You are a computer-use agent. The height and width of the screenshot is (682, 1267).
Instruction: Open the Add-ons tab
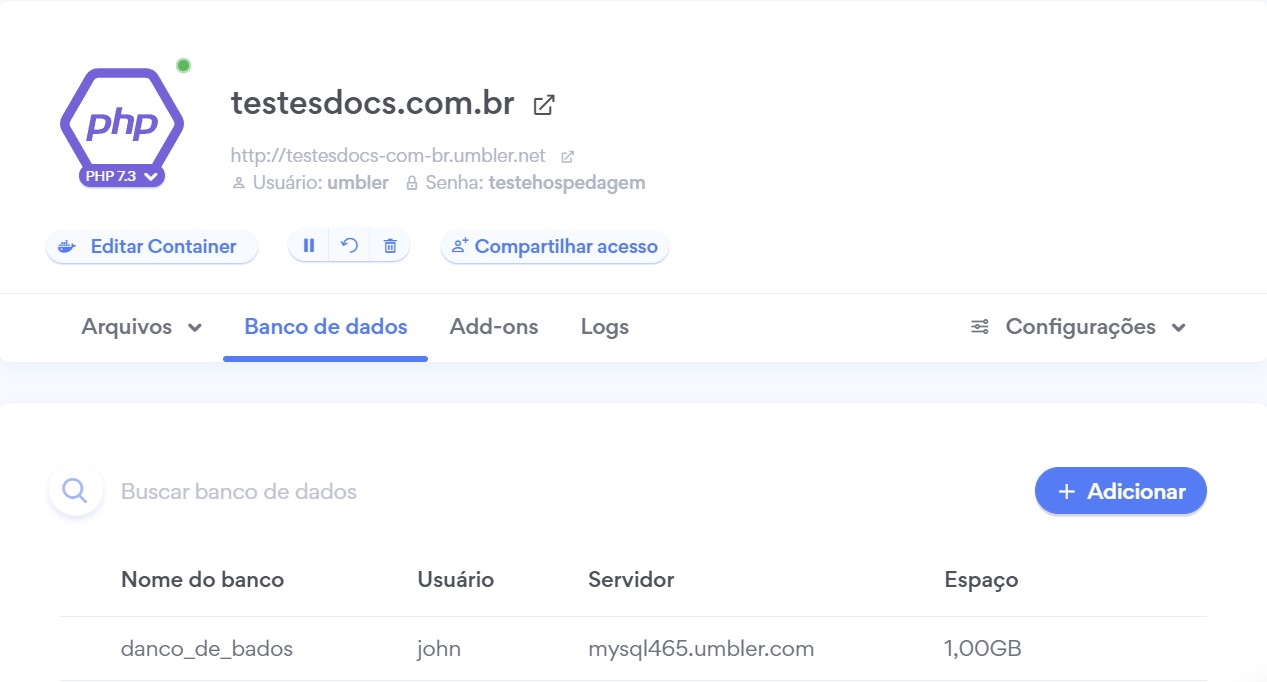[x=494, y=327]
